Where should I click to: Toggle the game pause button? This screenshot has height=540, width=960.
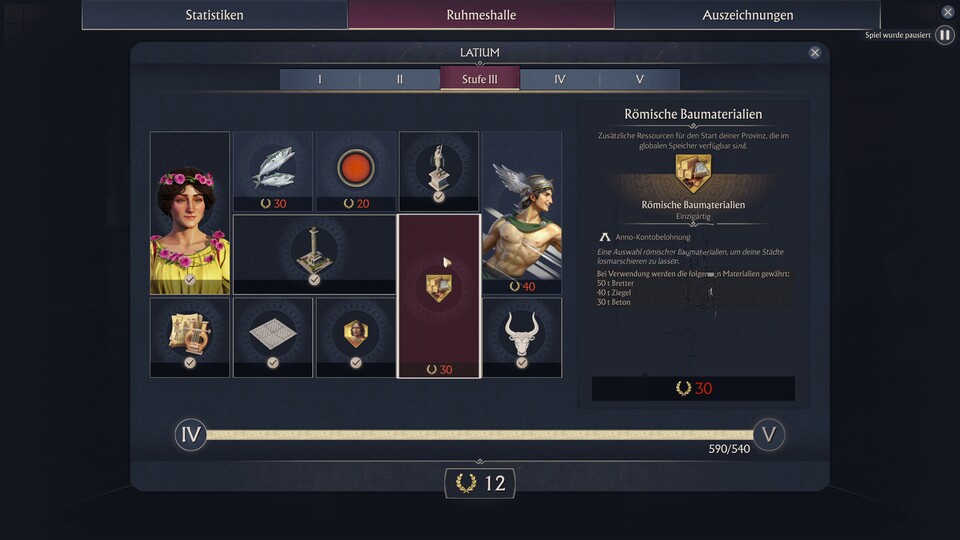(945, 35)
